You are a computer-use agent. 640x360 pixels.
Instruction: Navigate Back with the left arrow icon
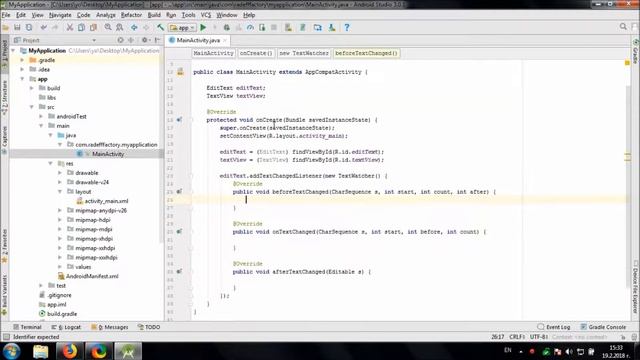coord(134,27)
